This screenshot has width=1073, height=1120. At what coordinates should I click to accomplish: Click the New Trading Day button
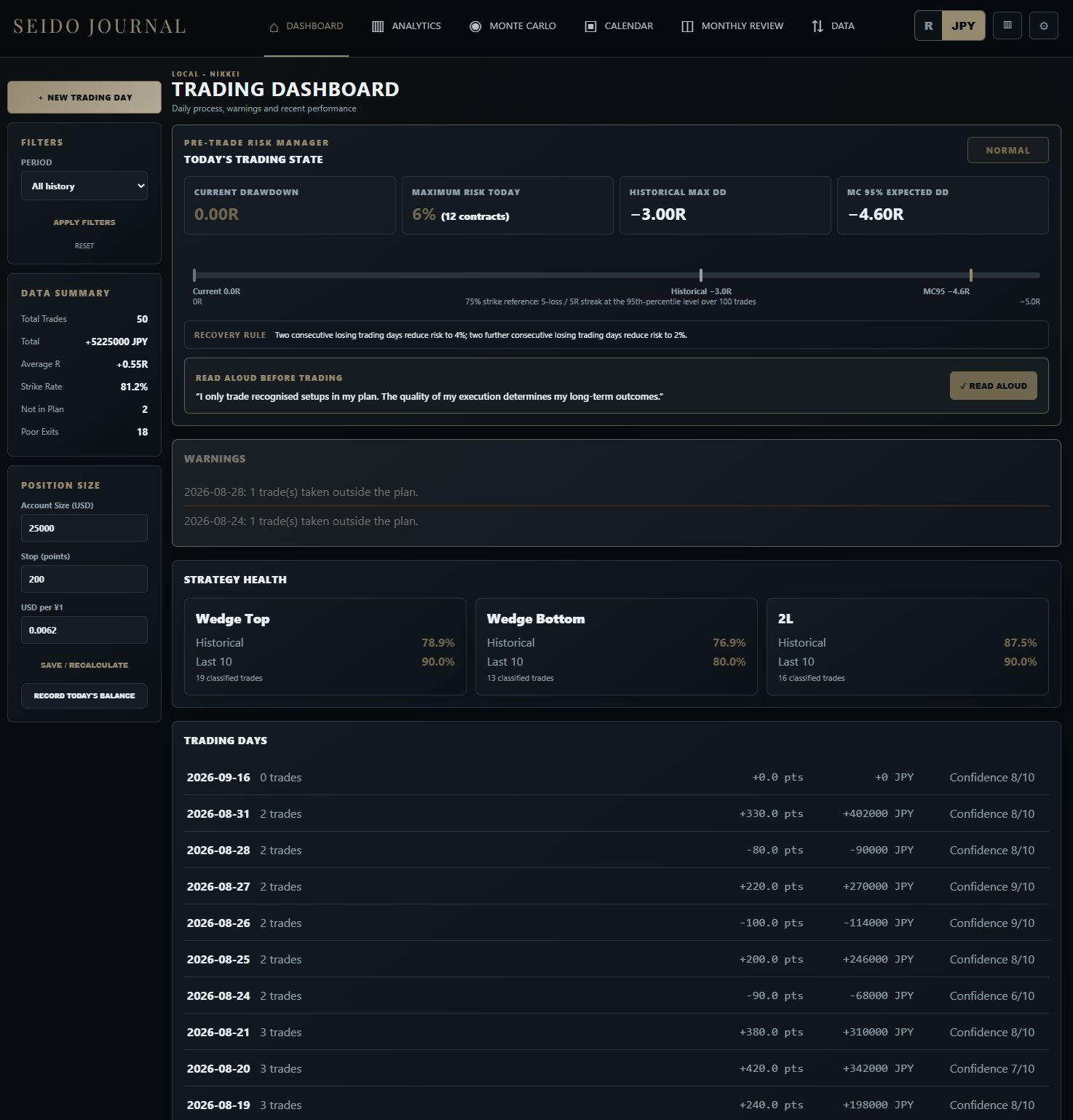tap(84, 97)
